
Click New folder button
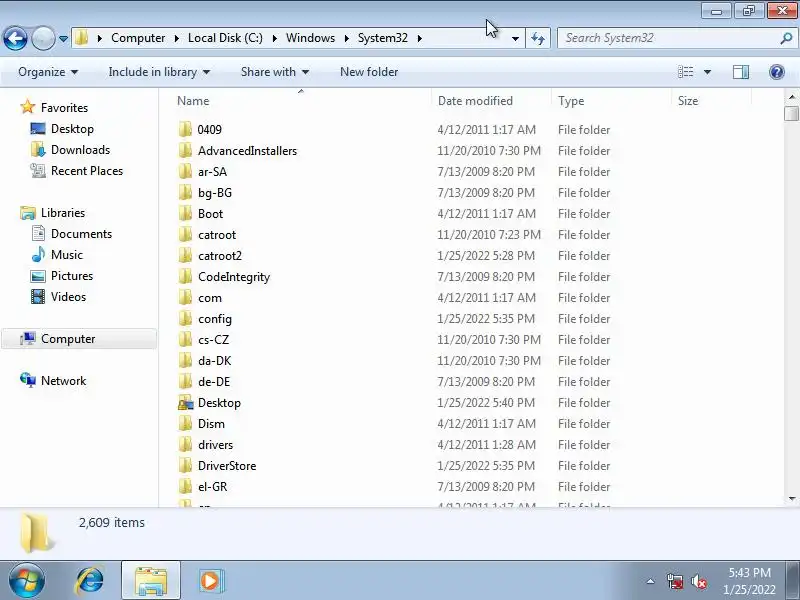tap(369, 72)
